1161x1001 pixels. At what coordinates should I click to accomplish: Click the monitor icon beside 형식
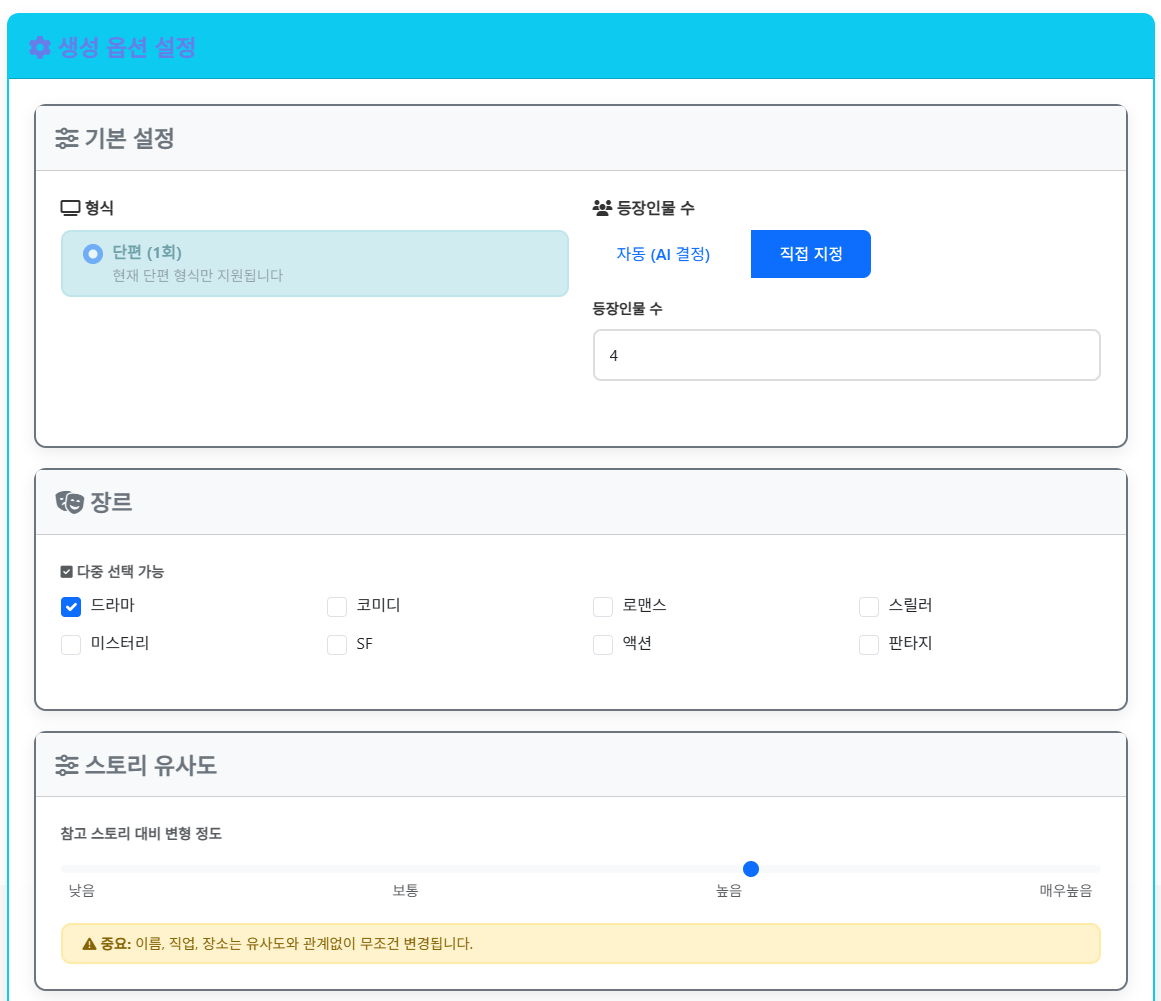[70, 208]
